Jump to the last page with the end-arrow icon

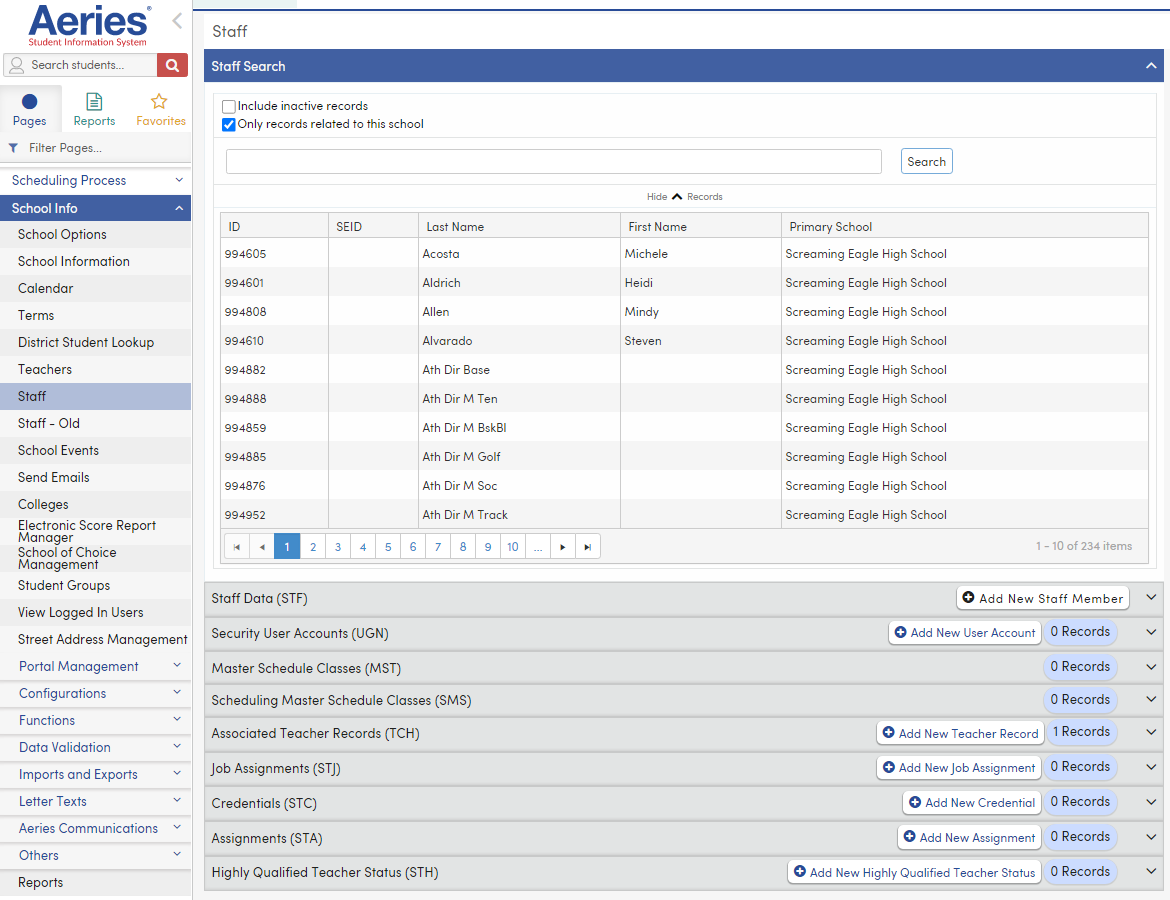click(587, 546)
